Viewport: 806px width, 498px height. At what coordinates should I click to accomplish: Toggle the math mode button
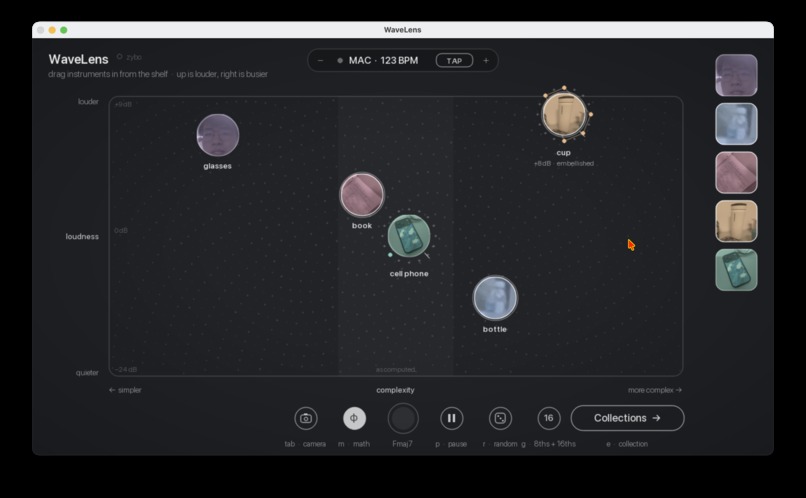pos(354,418)
